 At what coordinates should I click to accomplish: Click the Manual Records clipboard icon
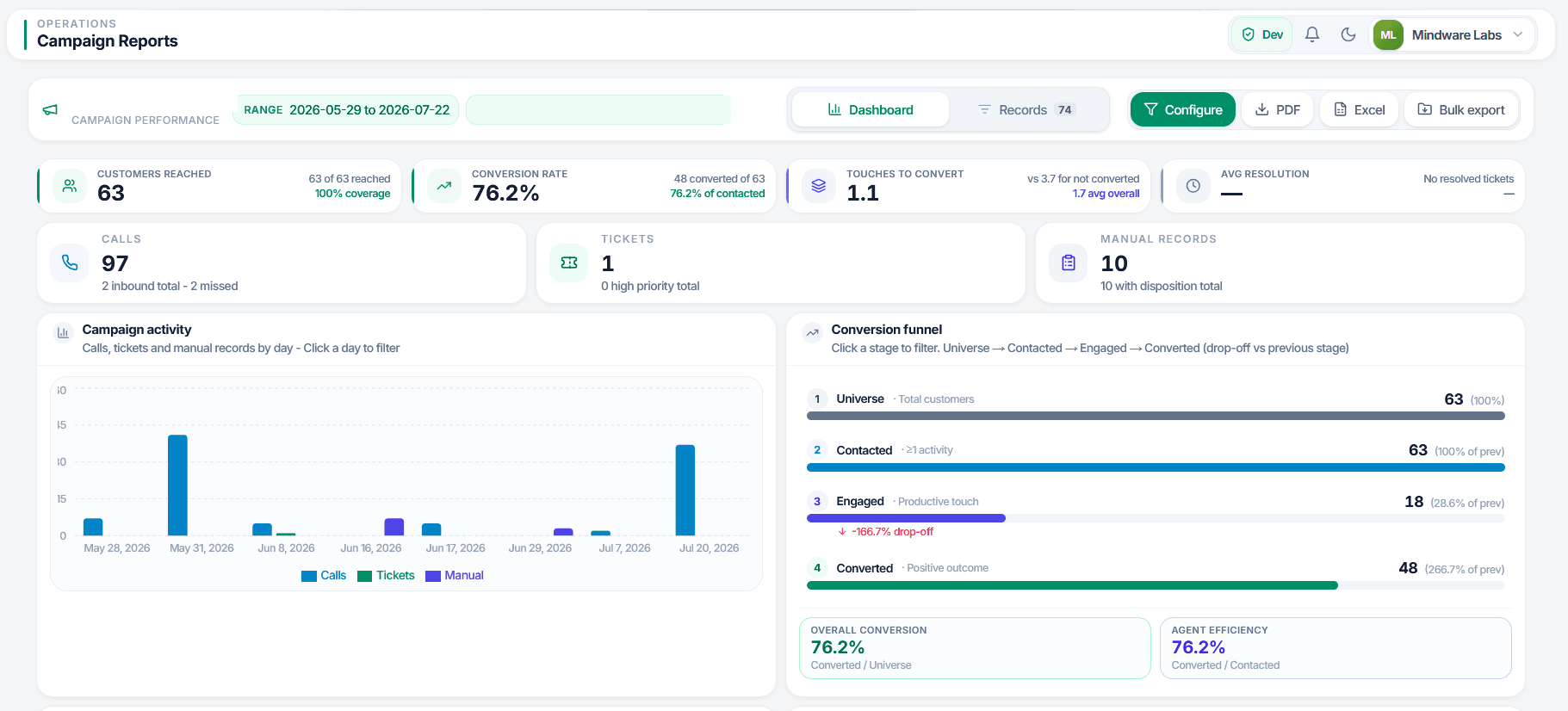point(1069,263)
